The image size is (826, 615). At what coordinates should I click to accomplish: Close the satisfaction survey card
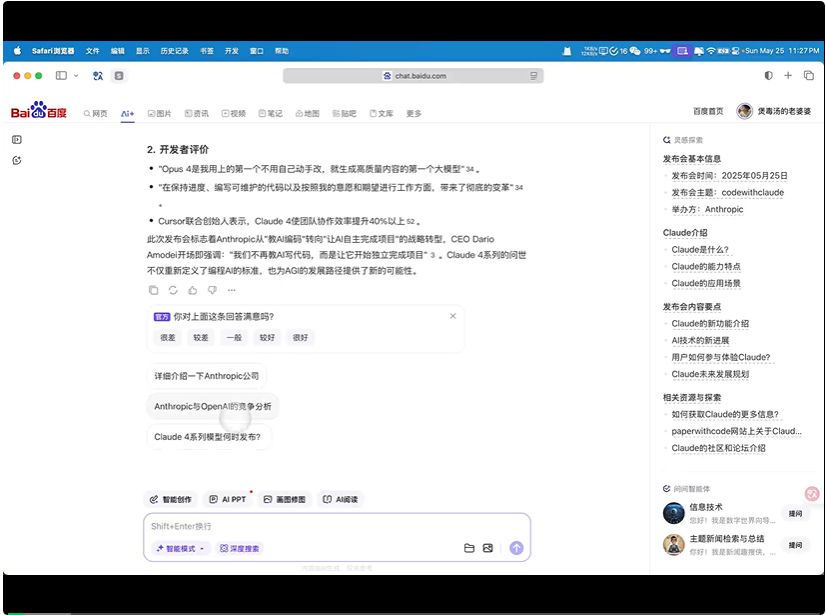tap(453, 316)
